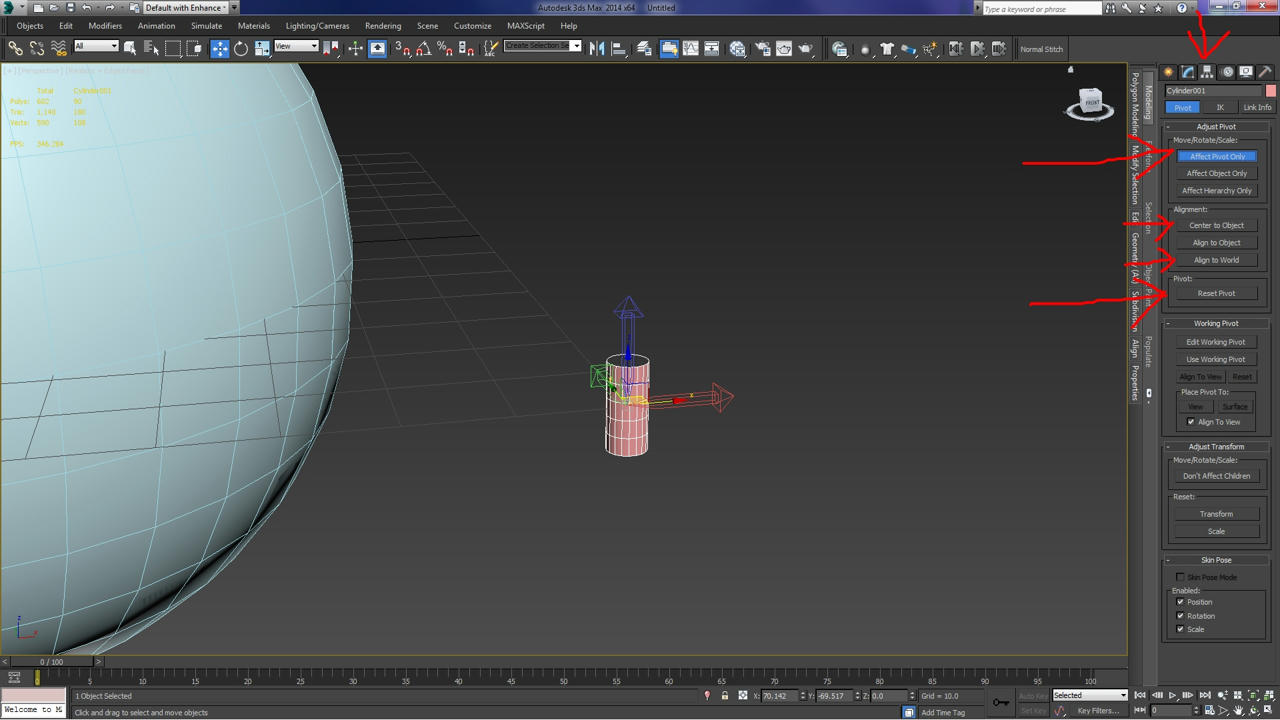The width and height of the screenshot is (1280, 720).
Task: Choose the Rectangular Selection Region tool
Action: tap(173, 48)
